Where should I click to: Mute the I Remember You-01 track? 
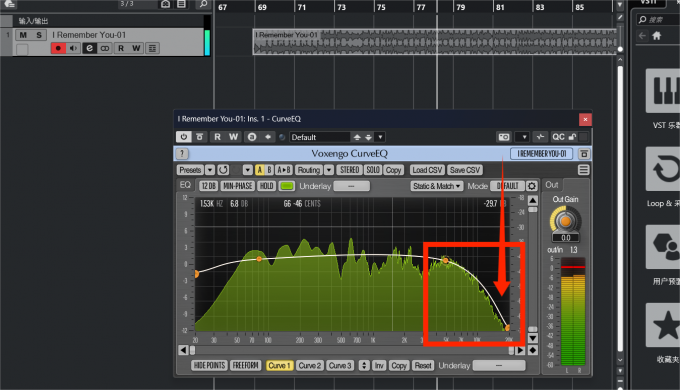[x=23, y=35]
